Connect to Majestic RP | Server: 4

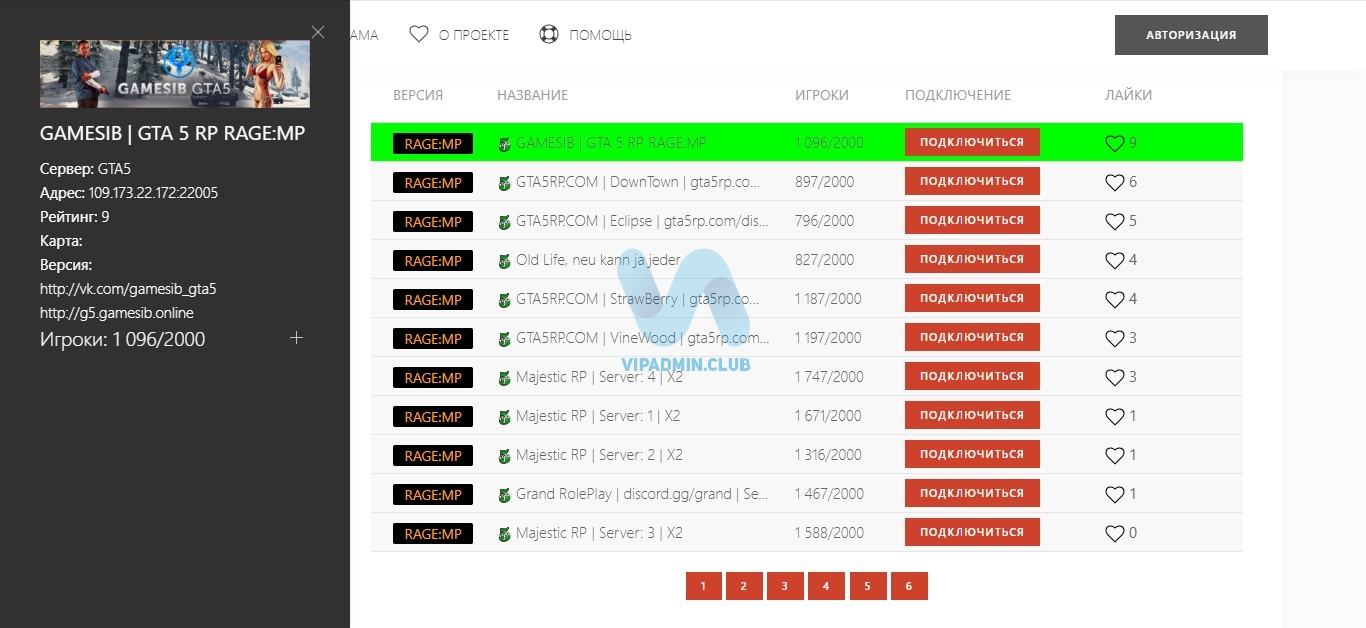pyautogui.click(x=972, y=376)
